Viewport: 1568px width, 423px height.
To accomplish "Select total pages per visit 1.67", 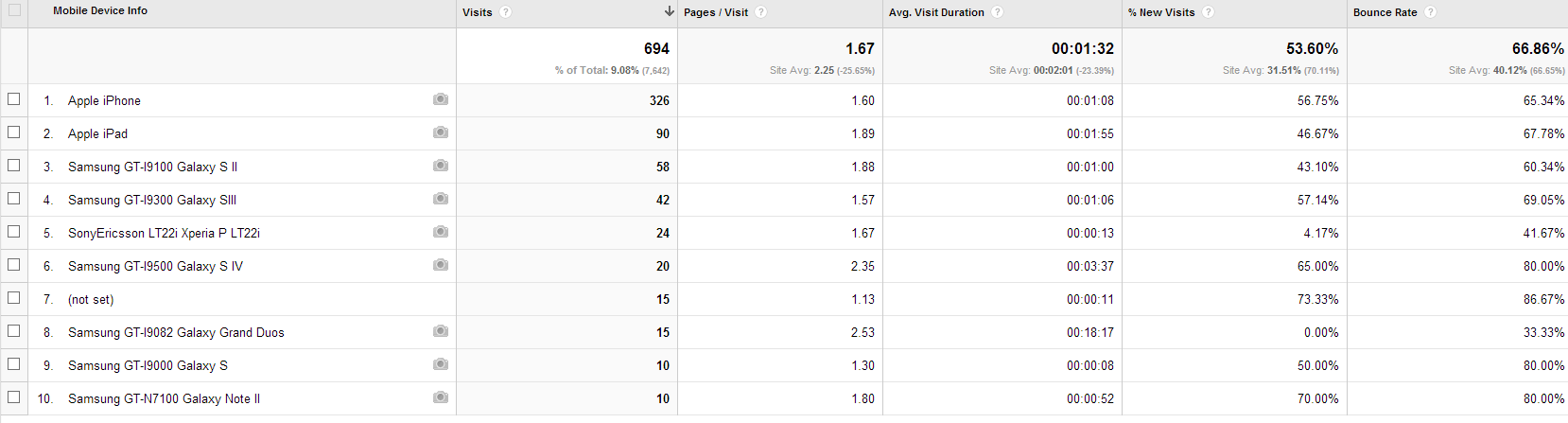I will 860,48.
